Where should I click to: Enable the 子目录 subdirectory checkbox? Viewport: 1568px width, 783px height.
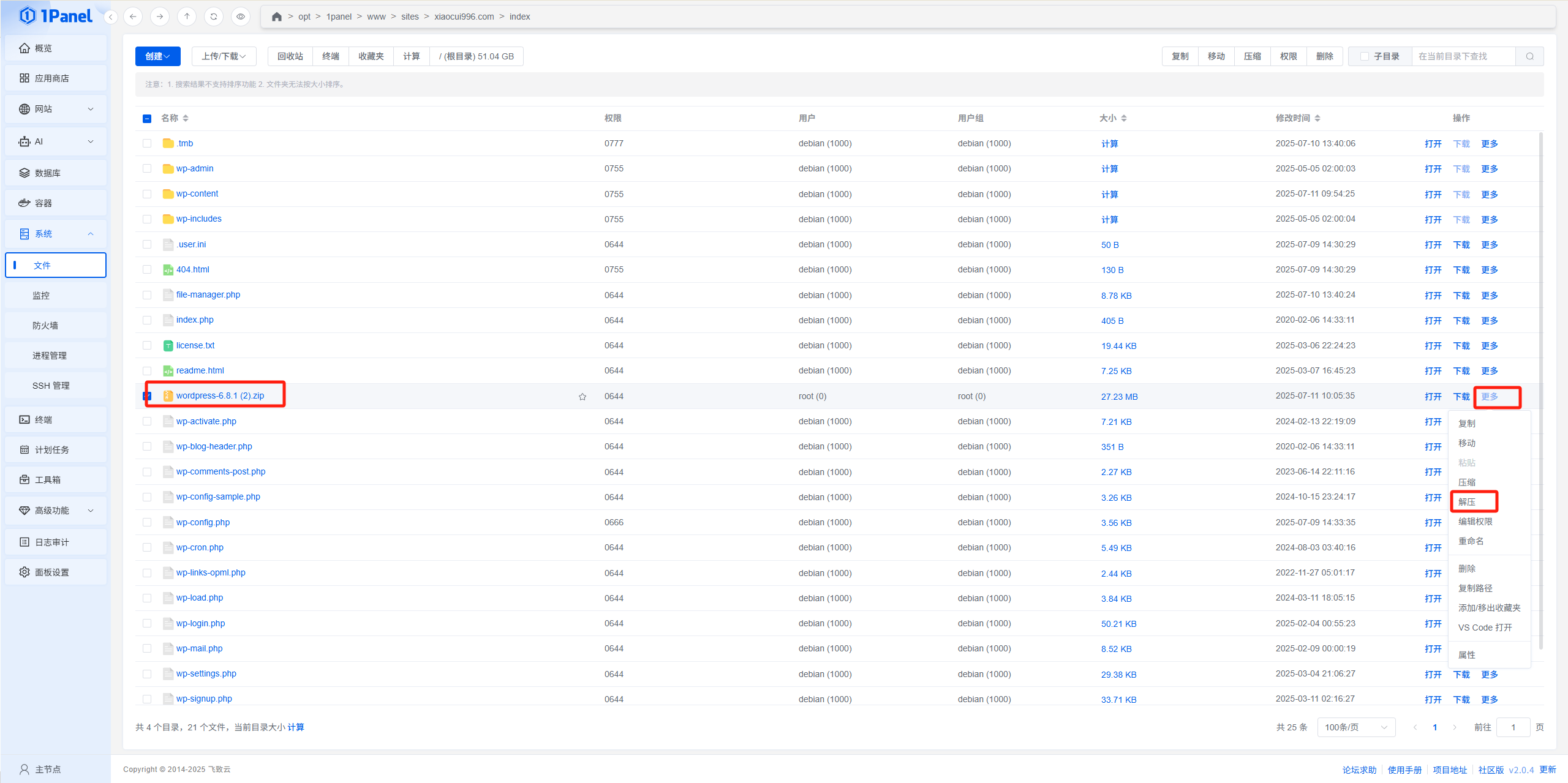click(1365, 56)
